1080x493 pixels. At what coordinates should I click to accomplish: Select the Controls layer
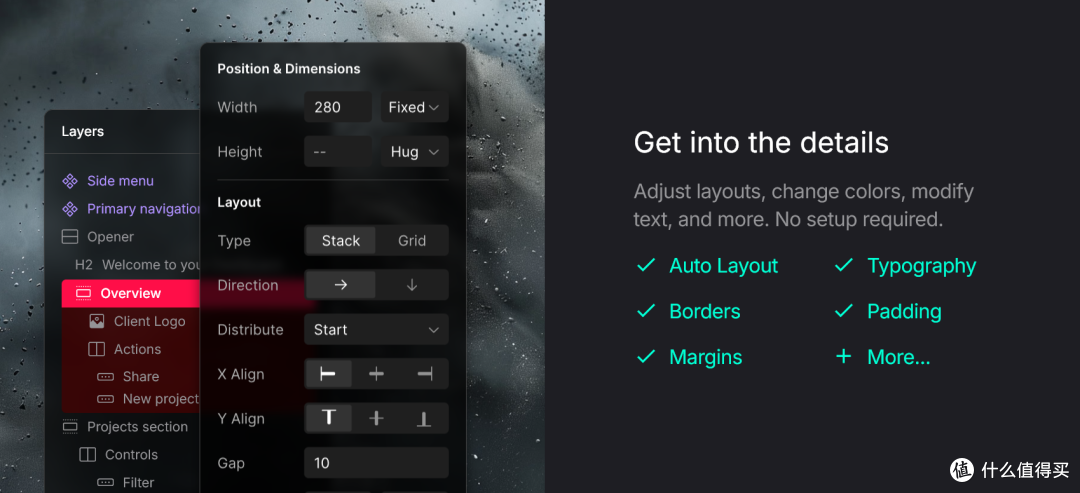coord(131,454)
